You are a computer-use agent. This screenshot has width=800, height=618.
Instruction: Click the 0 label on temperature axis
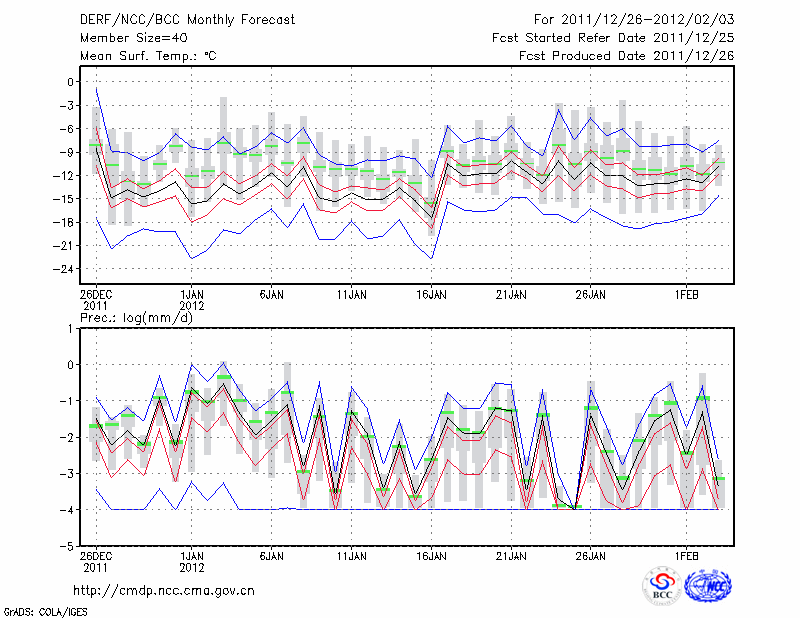(70, 82)
